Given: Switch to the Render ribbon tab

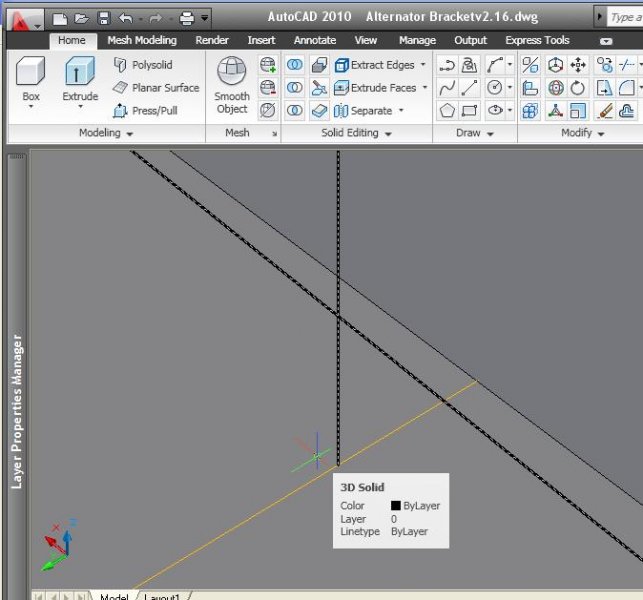Looking at the screenshot, I should click(x=212, y=40).
